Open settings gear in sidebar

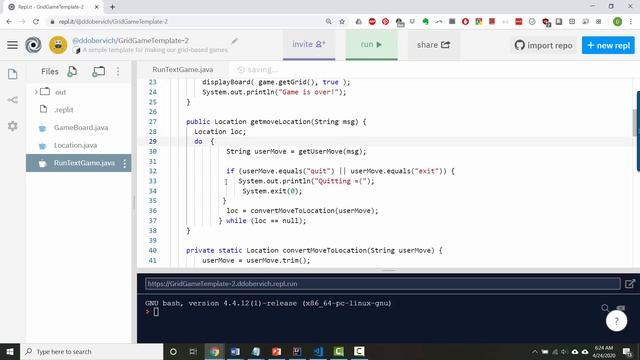(x=13, y=126)
